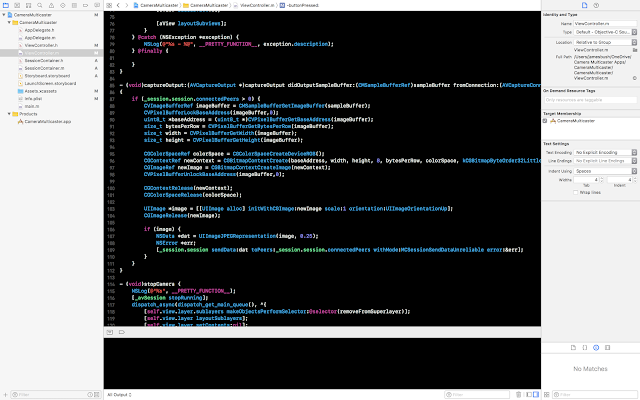Select Info.plist in navigator
The image size is (640, 400).
coord(33,98)
